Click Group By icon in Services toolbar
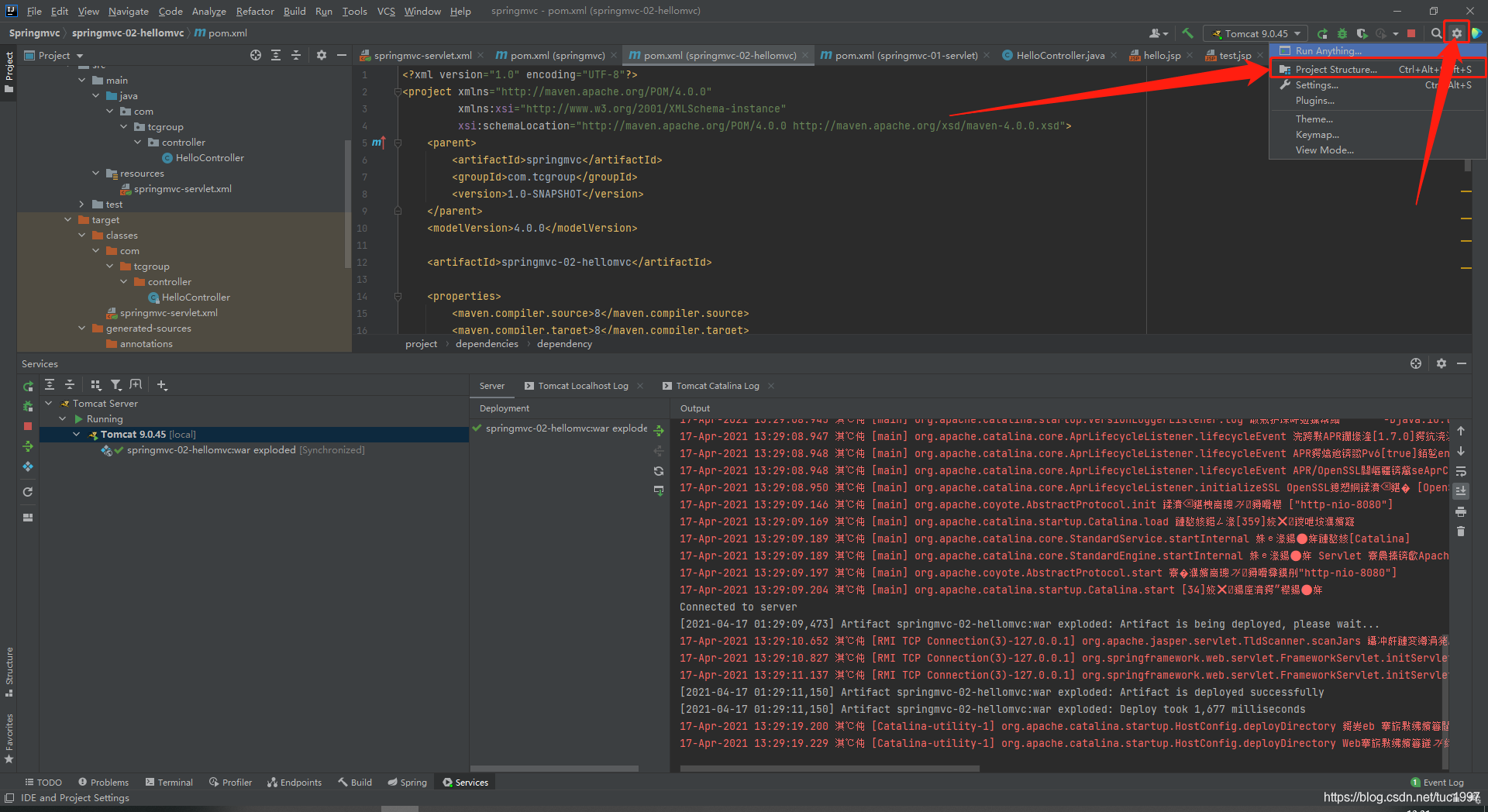Image resolution: width=1488 pixels, height=812 pixels. (x=96, y=385)
